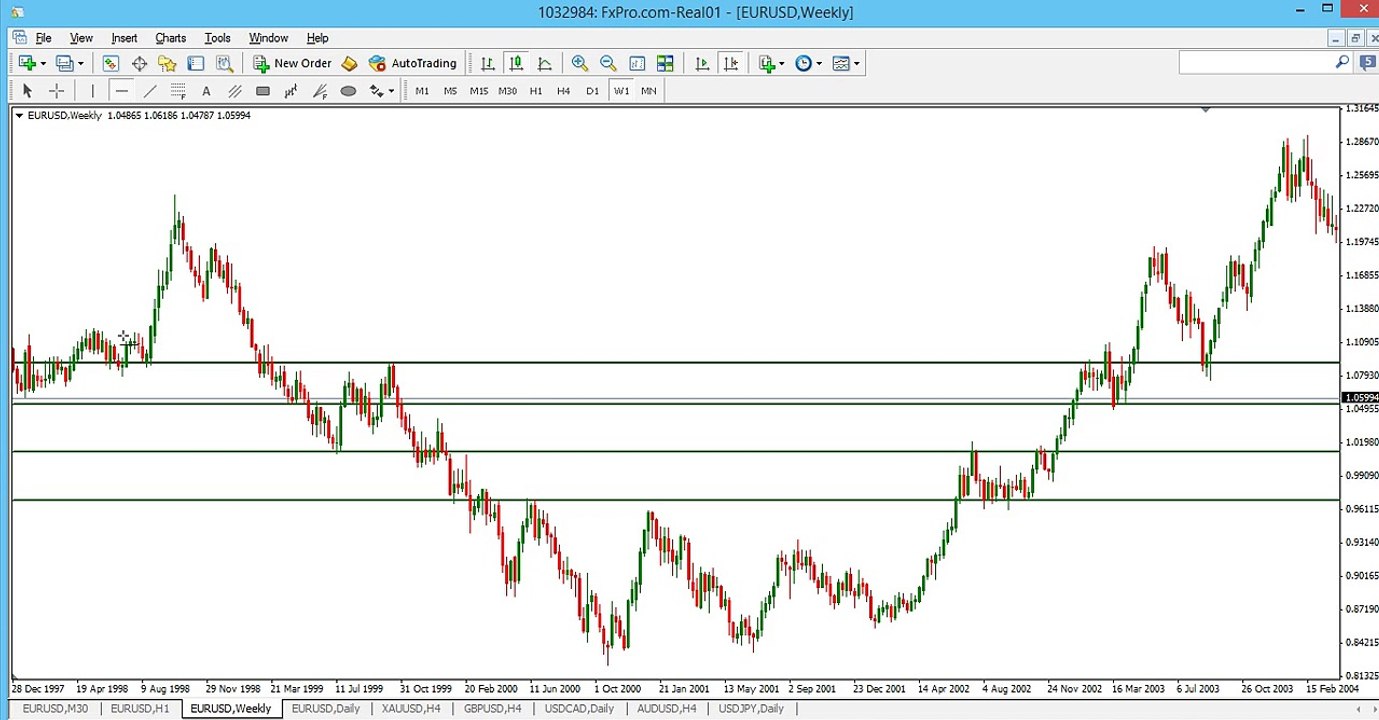Open the View menu
The width and height of the screenshot is (1379, 720).
click(x=81, y=38)
